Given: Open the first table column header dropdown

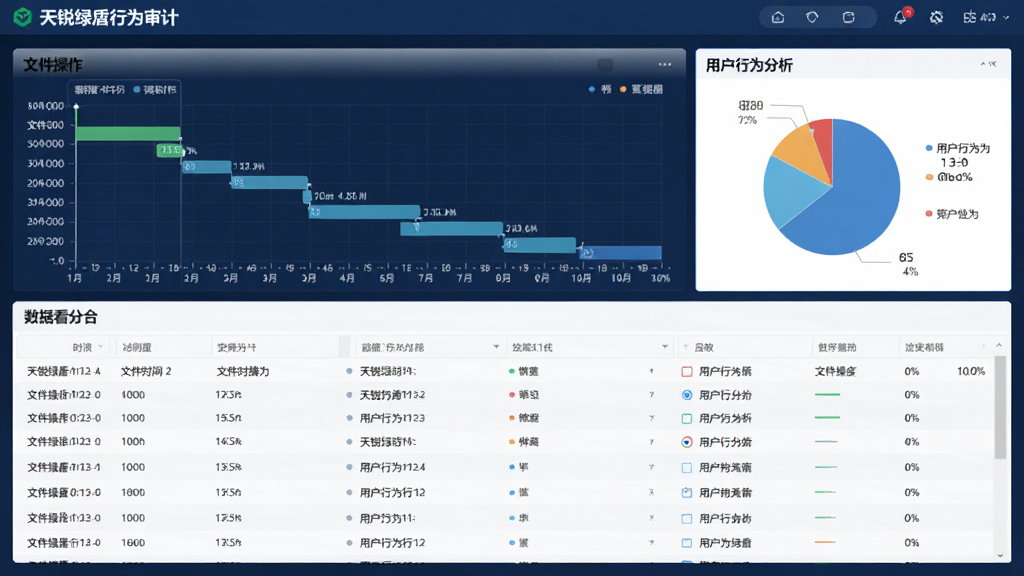Looking at the screenshot, I should [x=101, y=347].
